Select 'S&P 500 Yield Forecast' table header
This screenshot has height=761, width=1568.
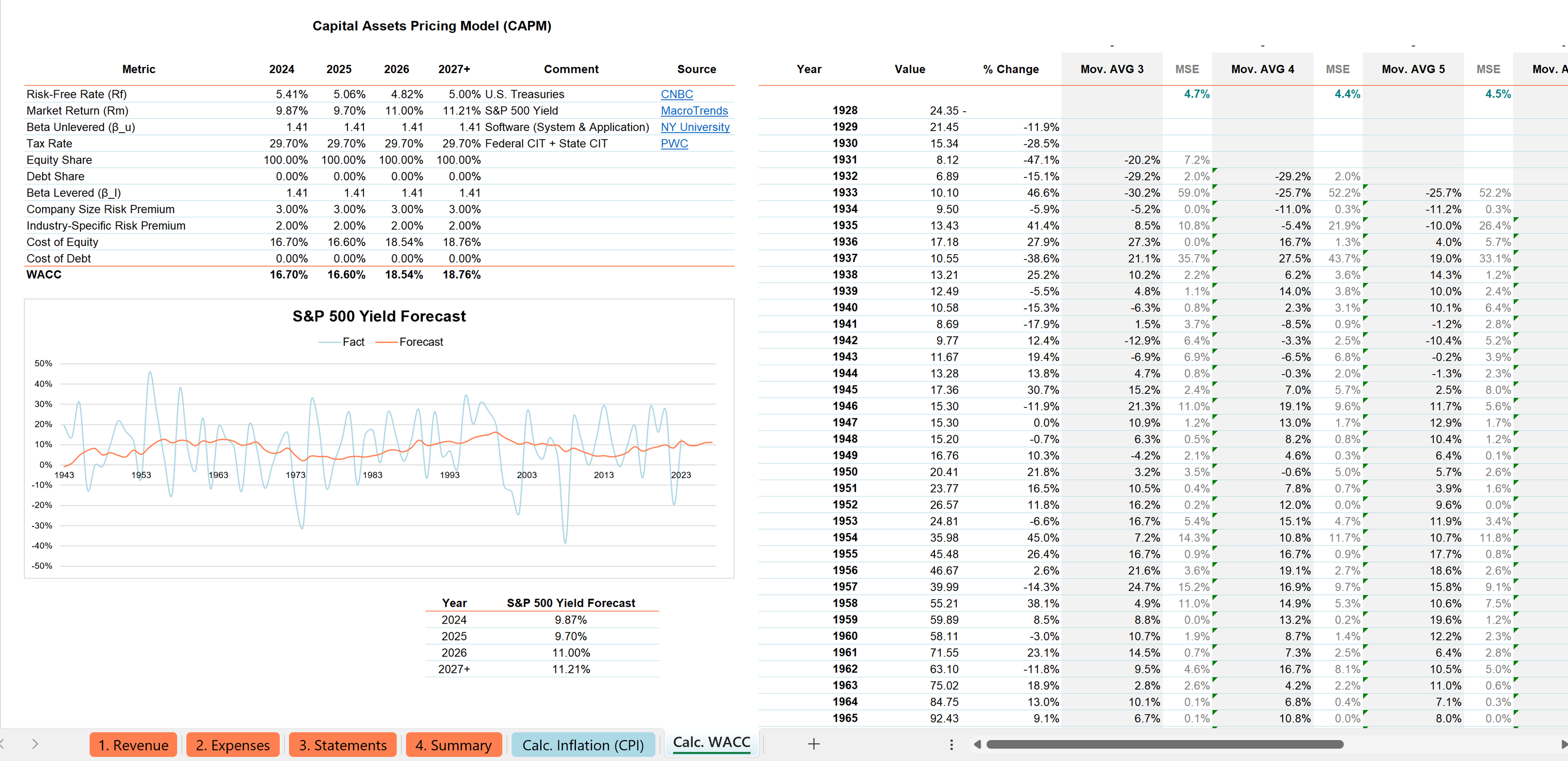click(570, 603)
